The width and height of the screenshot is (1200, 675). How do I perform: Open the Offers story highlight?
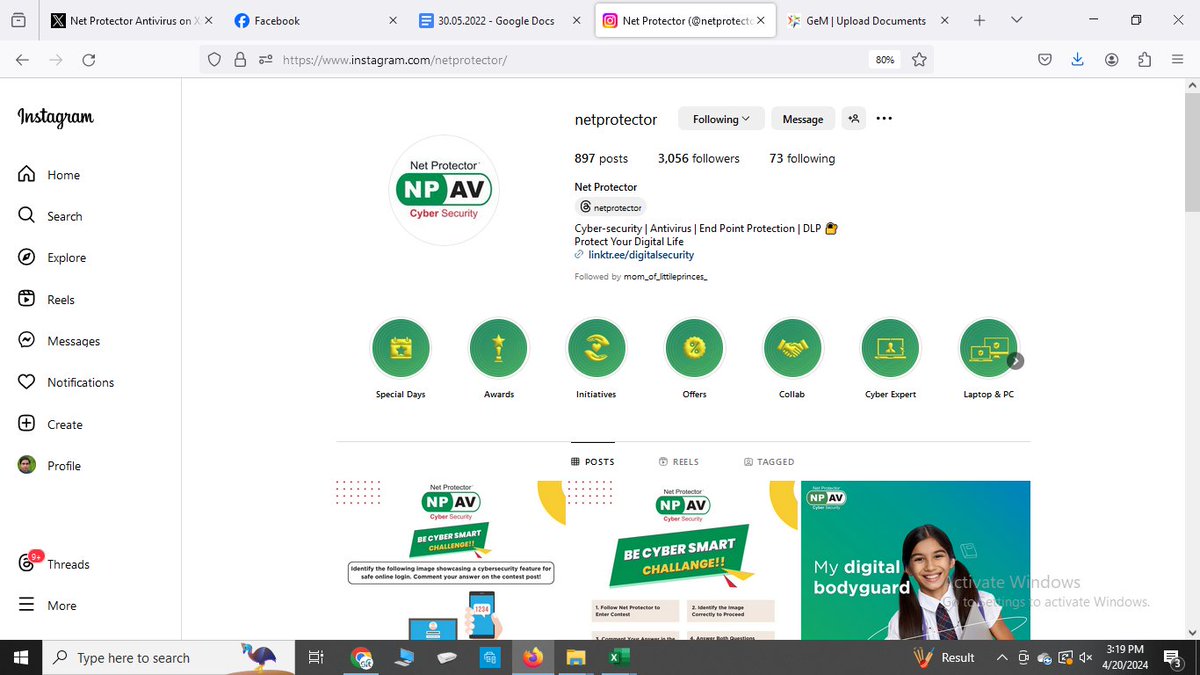tap(694, 346)
